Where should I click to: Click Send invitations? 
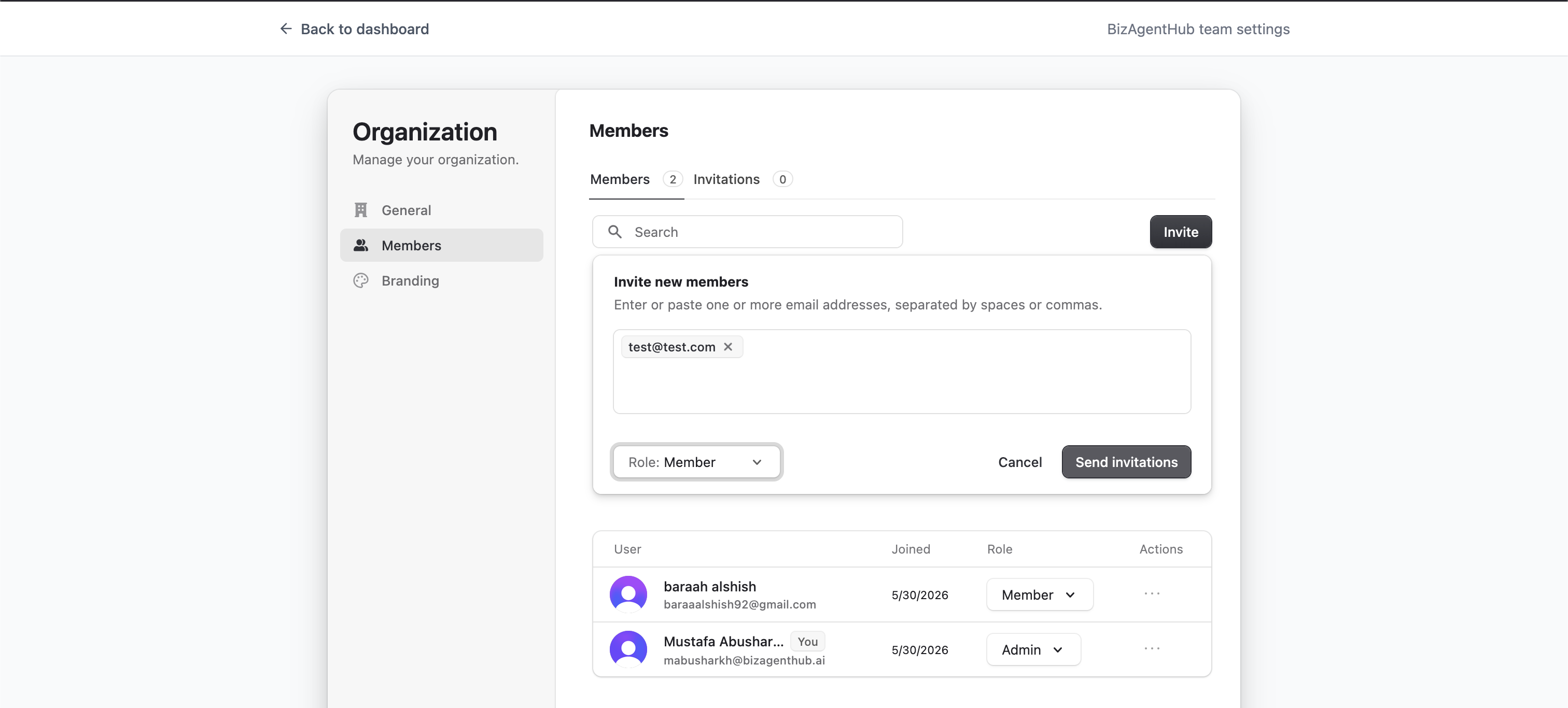pyautogui.click(x=1126, y=462)
